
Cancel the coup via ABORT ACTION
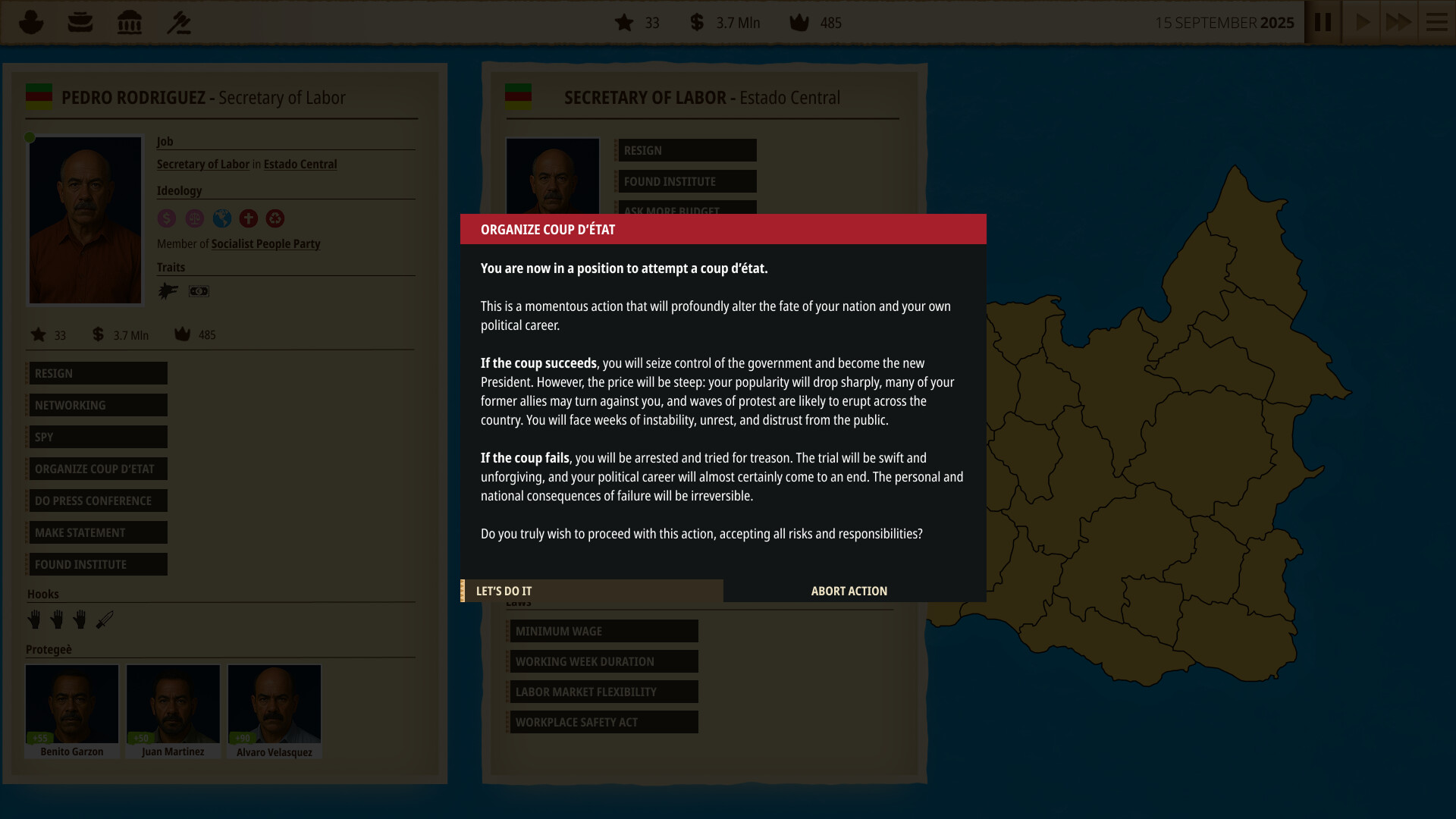pyautogui.click(x=849, y=591)
